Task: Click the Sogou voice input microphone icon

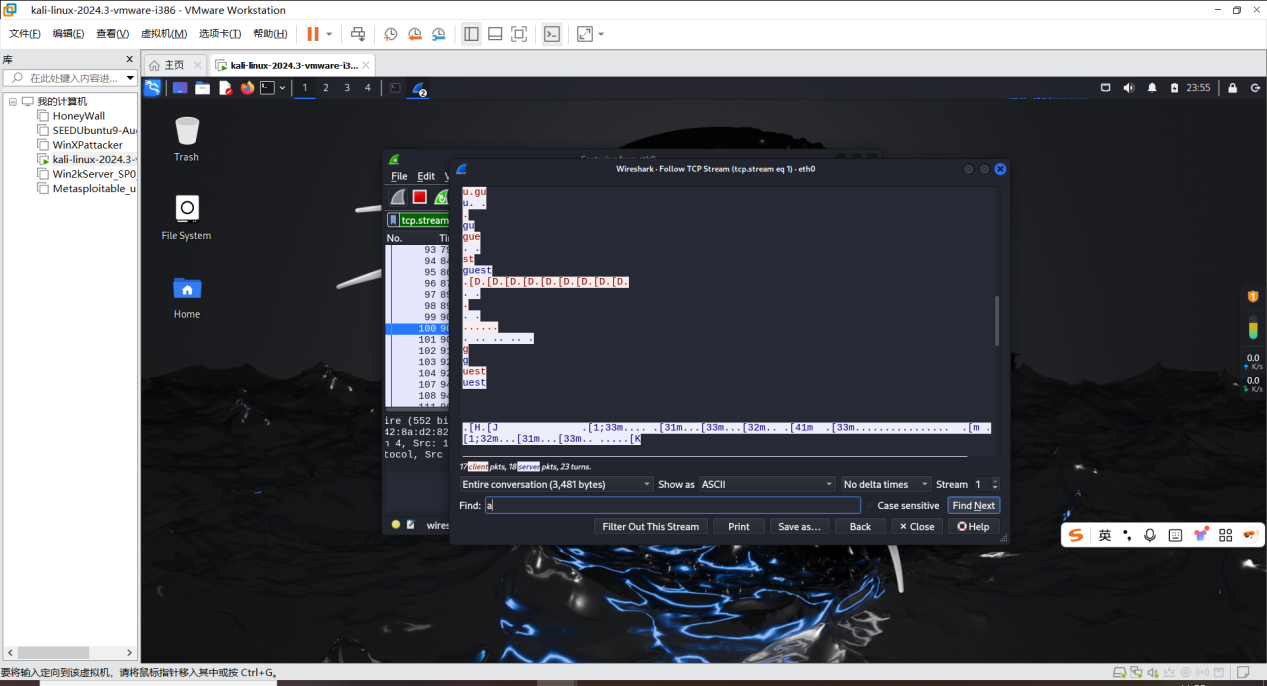Action: (x=1150, y=535)
